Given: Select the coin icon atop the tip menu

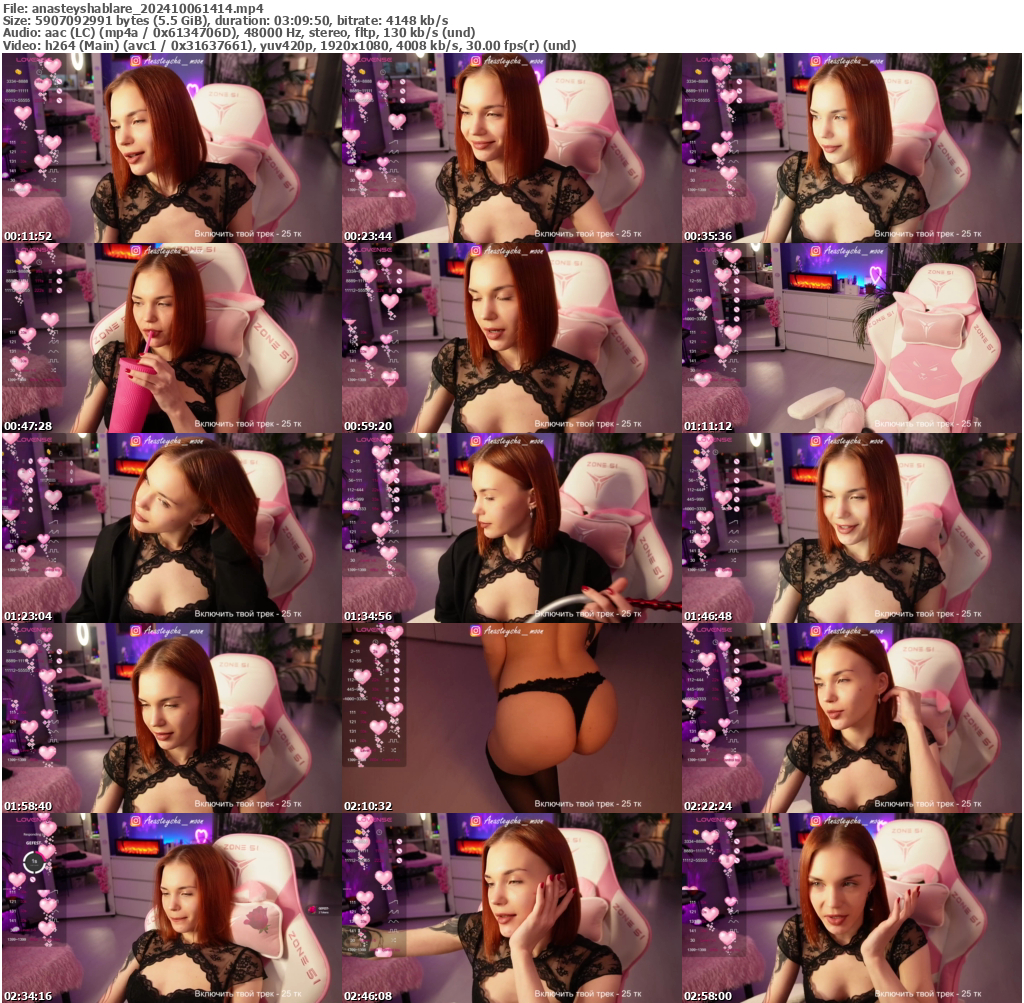Looking at the screenshot, I should pos(18,72).
